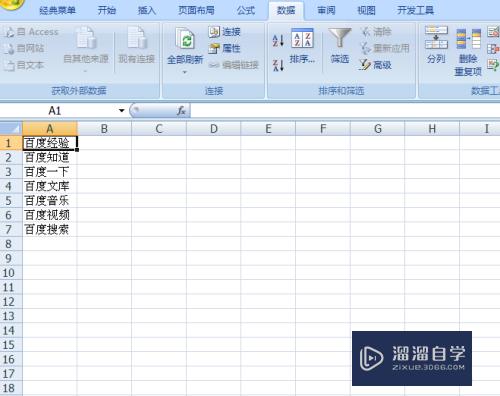Open the 审阅 tab

tap(326, 10)
